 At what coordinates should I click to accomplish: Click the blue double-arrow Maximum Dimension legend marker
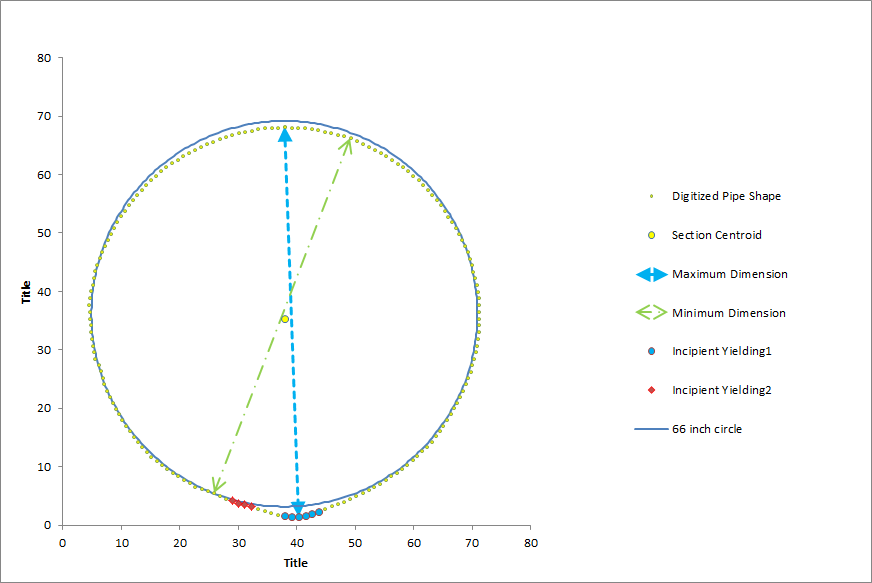click(x=652, y=274)
